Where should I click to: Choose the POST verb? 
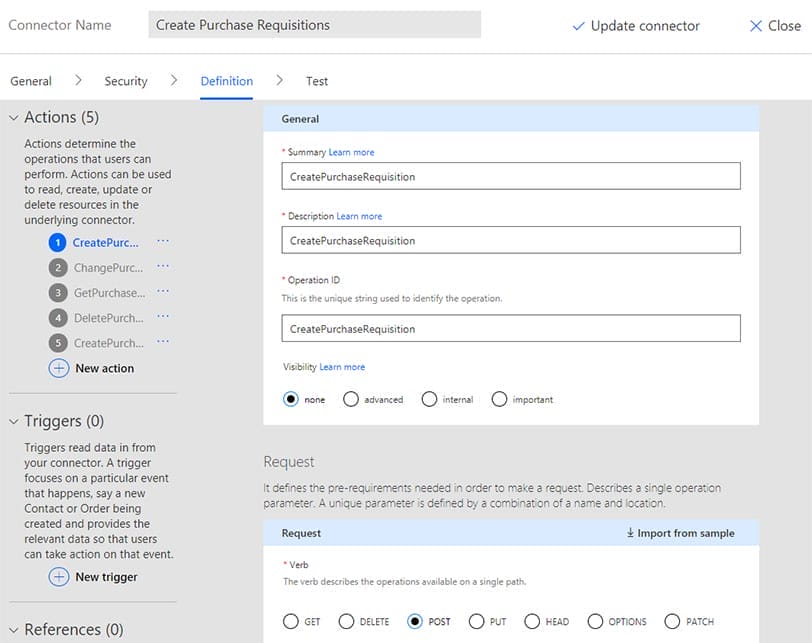click(415, 621)
